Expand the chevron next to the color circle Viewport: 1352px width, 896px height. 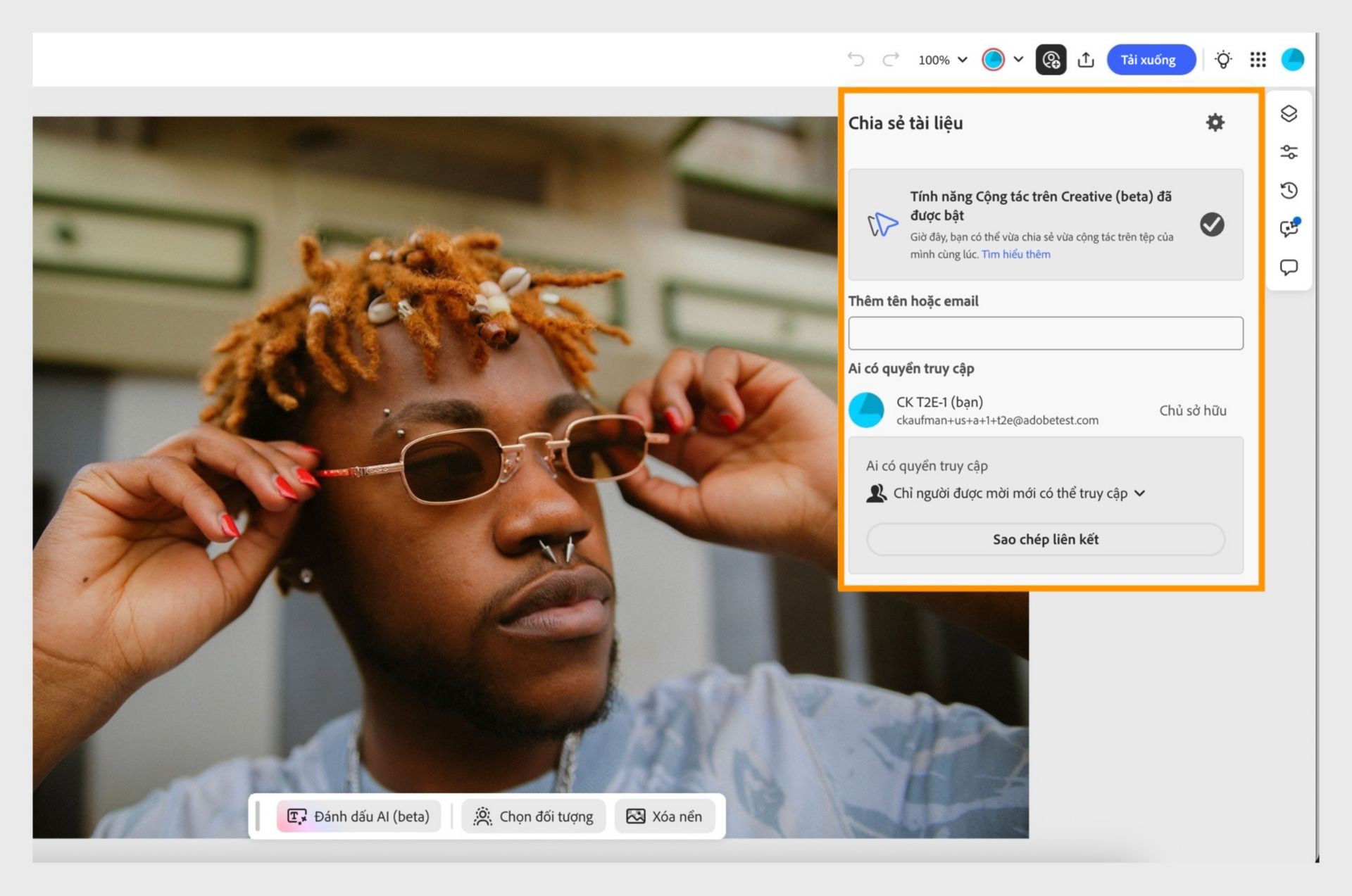1018,60
